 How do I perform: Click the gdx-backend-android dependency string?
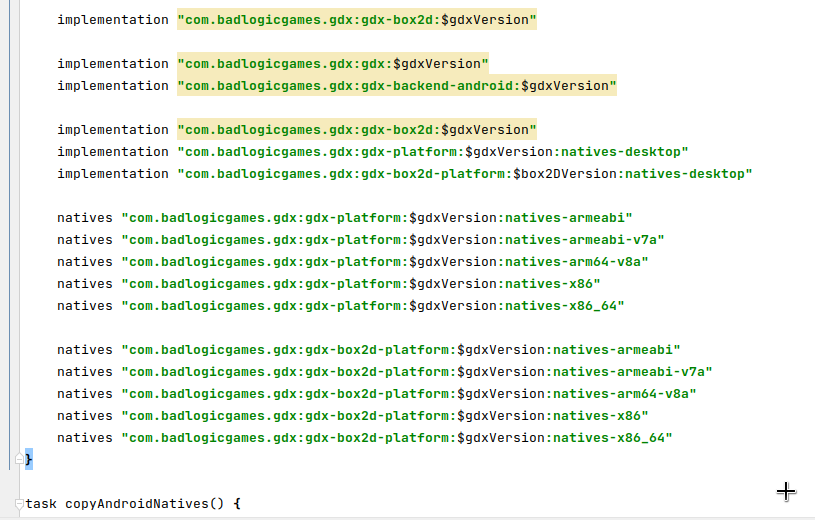click(397, 85)
